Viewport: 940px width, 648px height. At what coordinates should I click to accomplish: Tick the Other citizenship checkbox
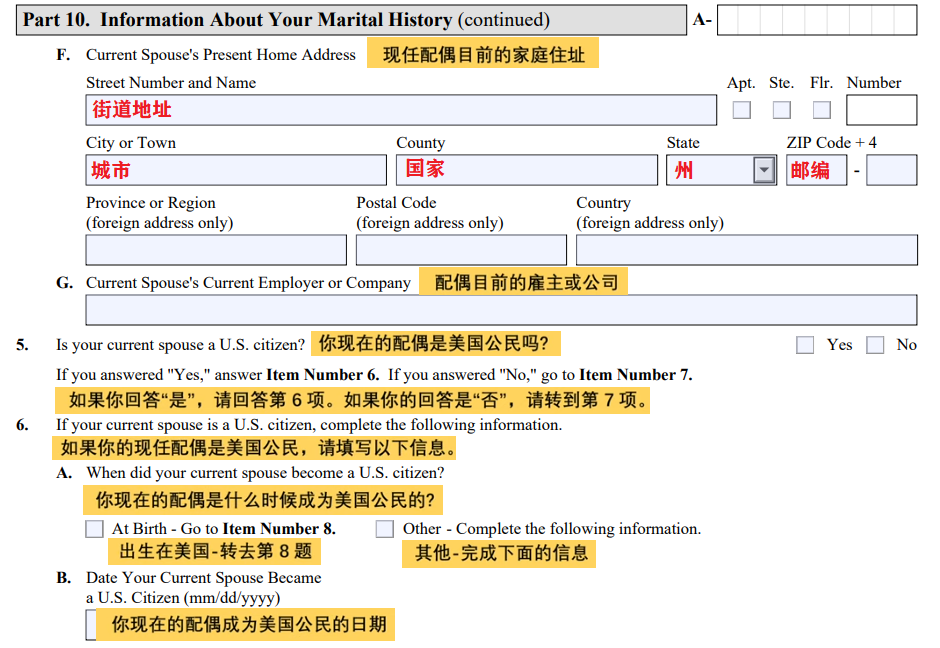[385, 529]
